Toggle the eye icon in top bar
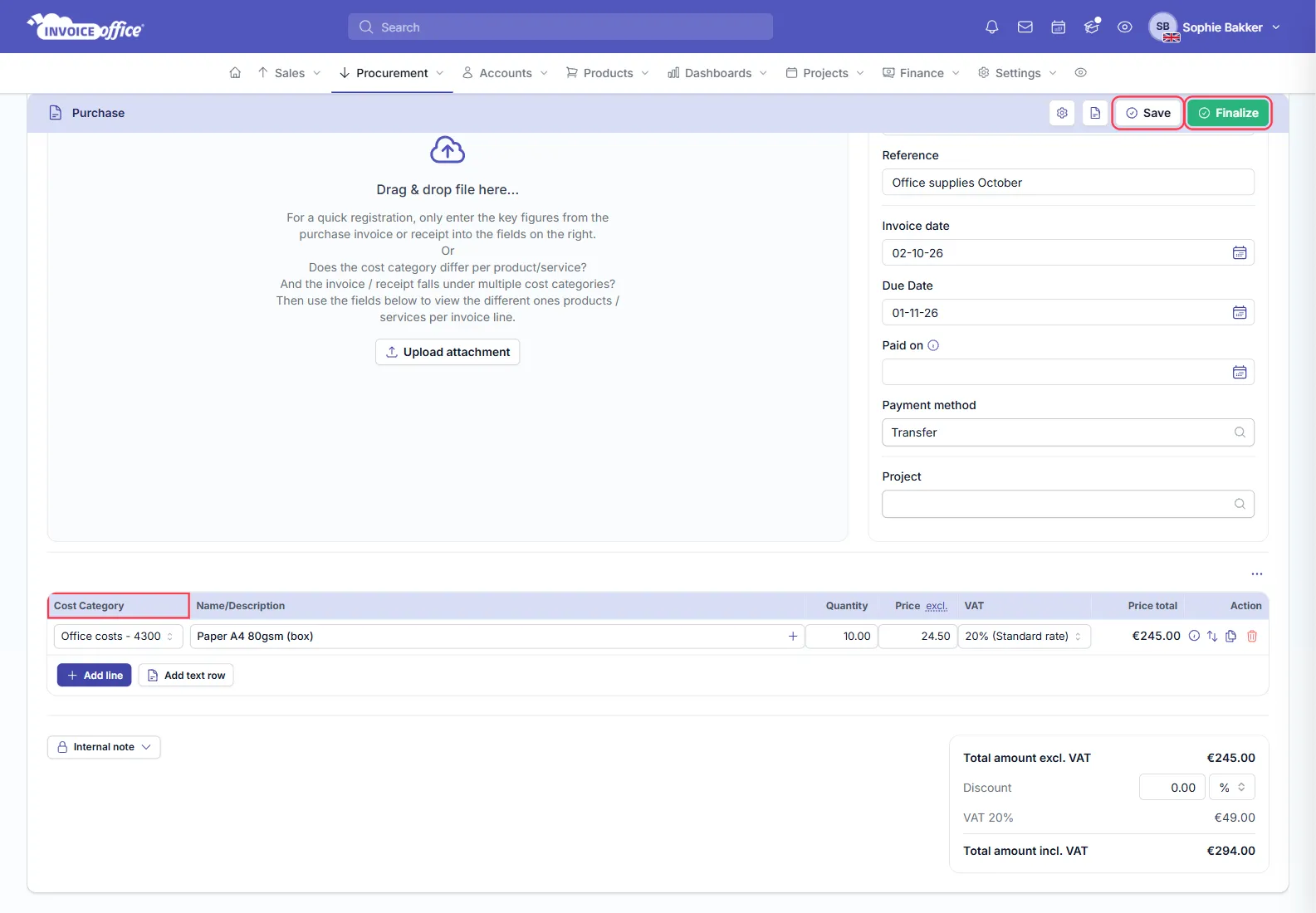This screenshot has width=1316, height=913. (1125, 27)
